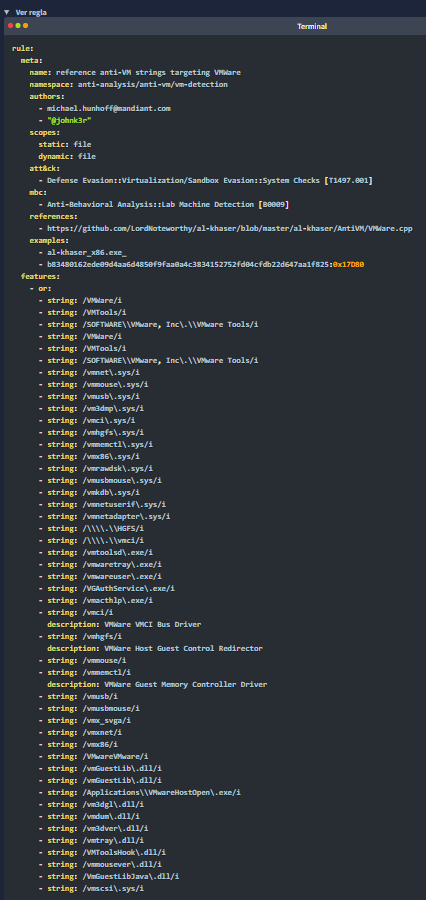
Task: Select the vmscsi\.sys string line
Action: (x=91, y=889)
